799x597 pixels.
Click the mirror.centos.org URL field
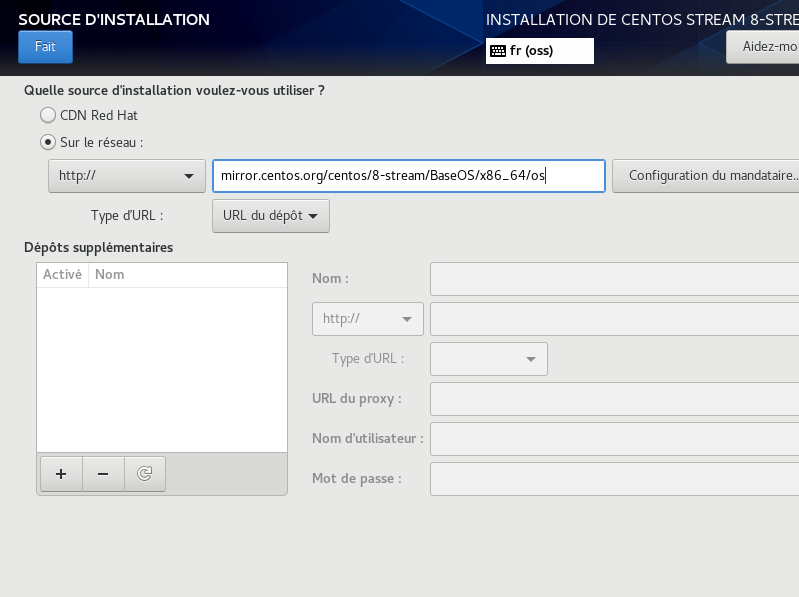pos(408,176)
